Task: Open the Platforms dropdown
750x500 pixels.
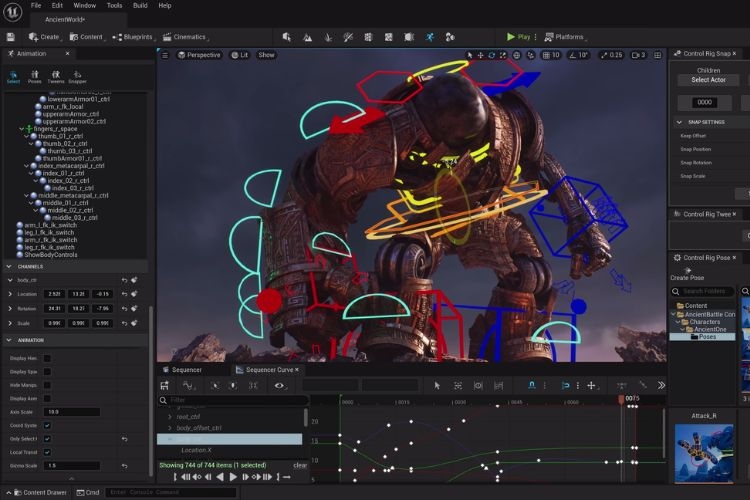Action: (x=565, y=37)
